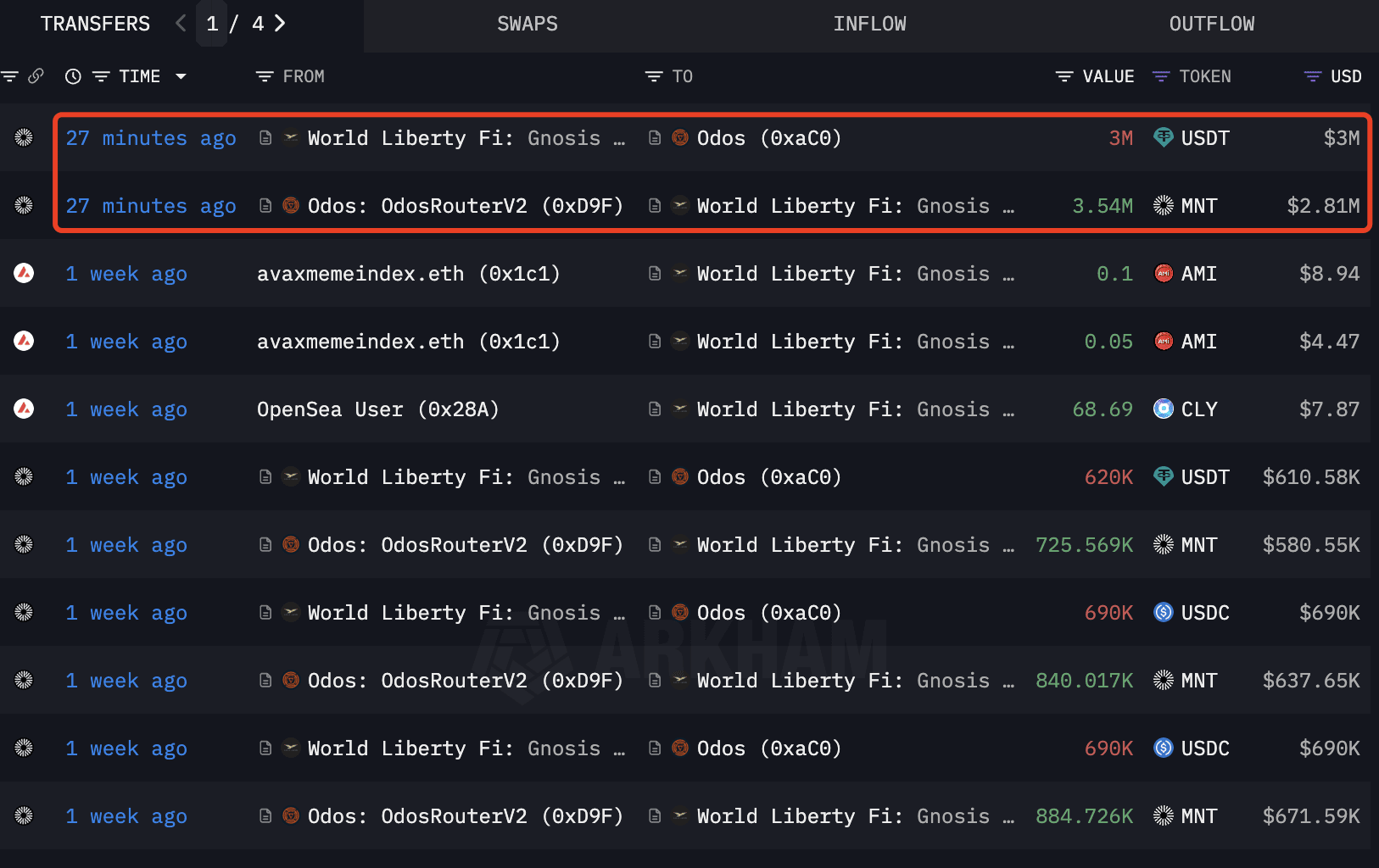This screenshot has height=868, width=1379.
Task: Click the $580.55K USD value
Action: click(x=1311, y=545)
